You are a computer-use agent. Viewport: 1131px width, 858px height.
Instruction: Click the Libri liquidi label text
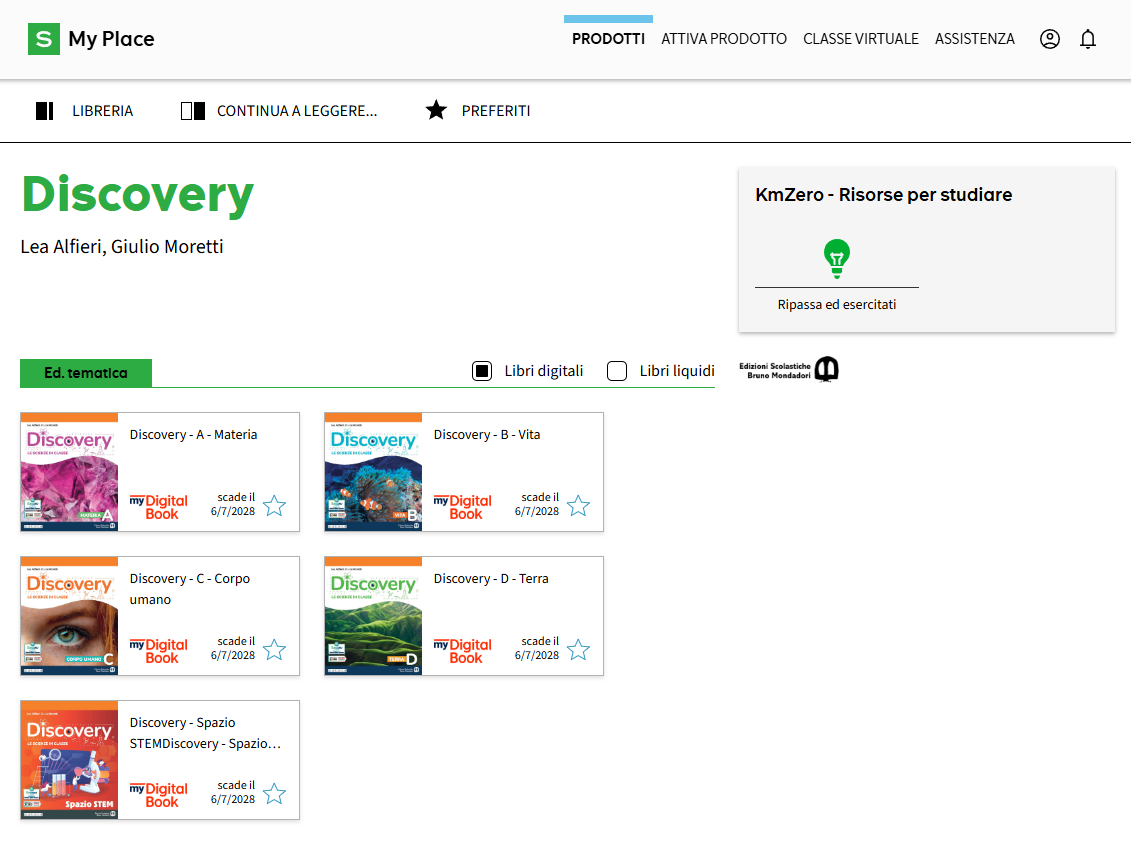pyautogui.click(x=677, y=371)
